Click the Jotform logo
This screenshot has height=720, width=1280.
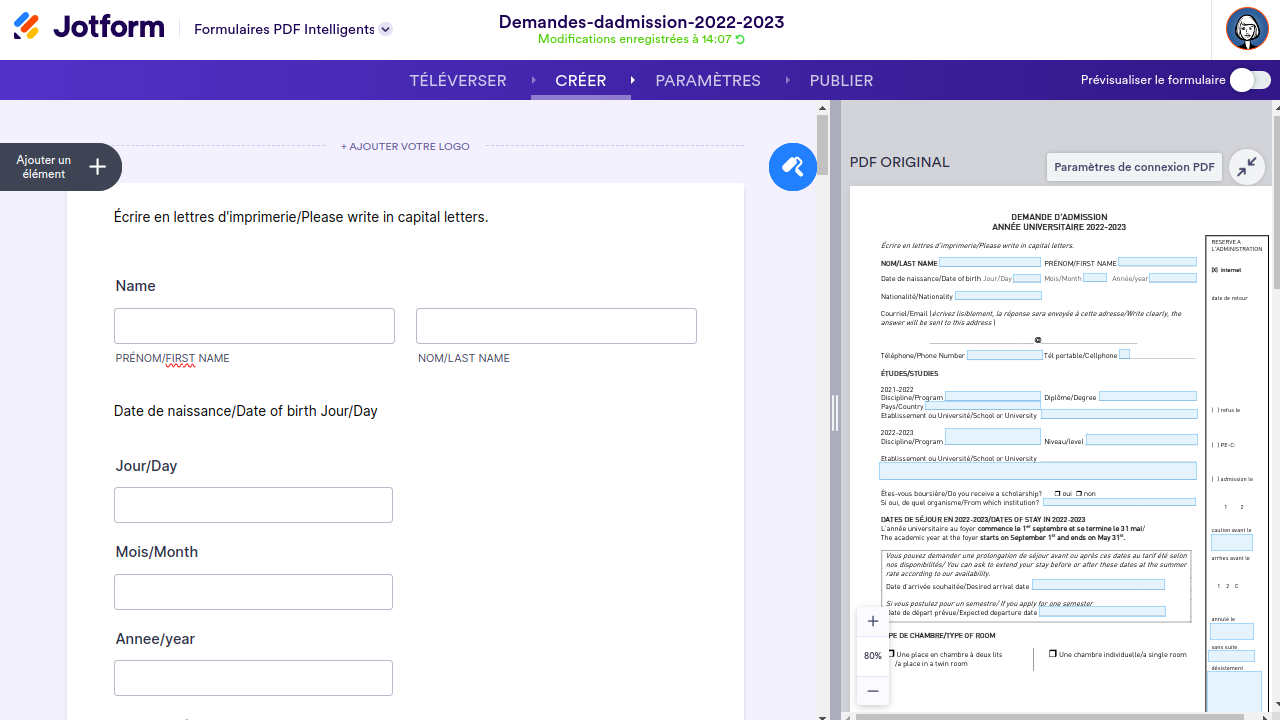[x=89, y=27]
